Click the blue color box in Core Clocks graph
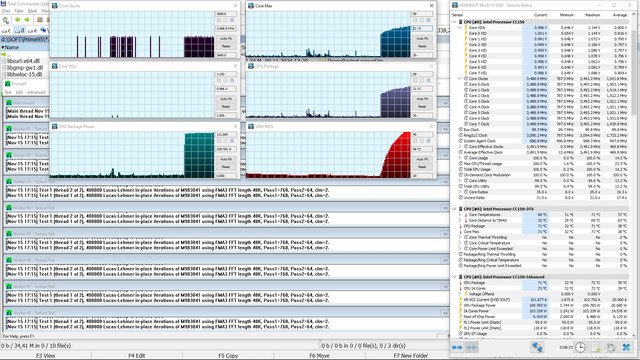This screenshot has height=360, width=640. (x=232, y=20)
